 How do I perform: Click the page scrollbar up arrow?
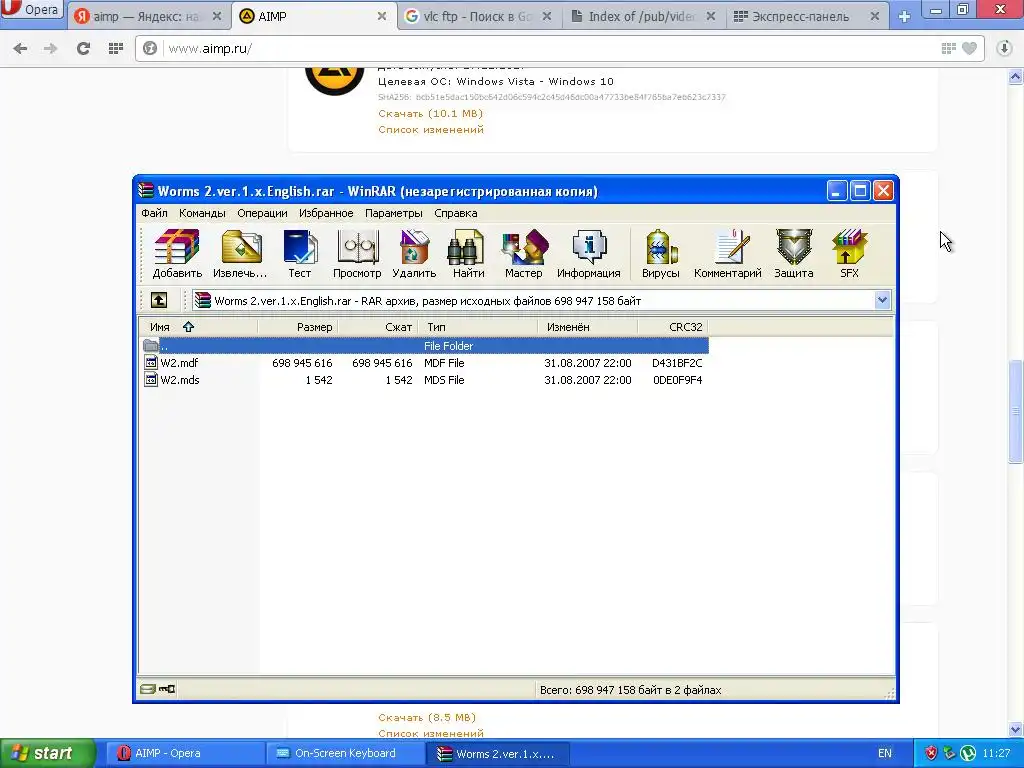pyautogui.click(x=1016, y=77)
